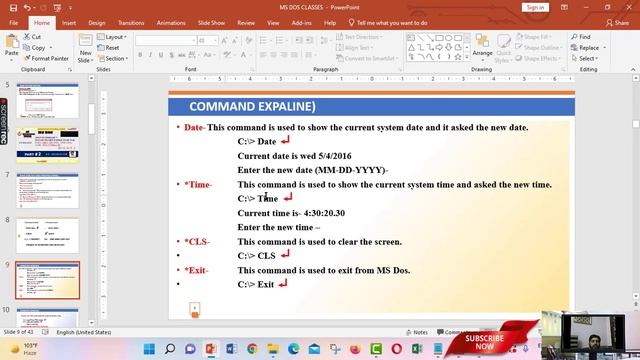Toggle Bold formatting
The height and width of the screenshot is (360, 640).
(x=140, y=55)
